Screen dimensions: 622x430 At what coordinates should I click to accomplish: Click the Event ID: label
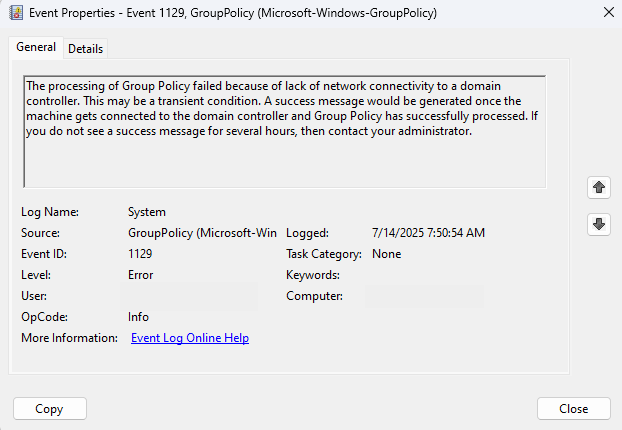tap(44, 254)
